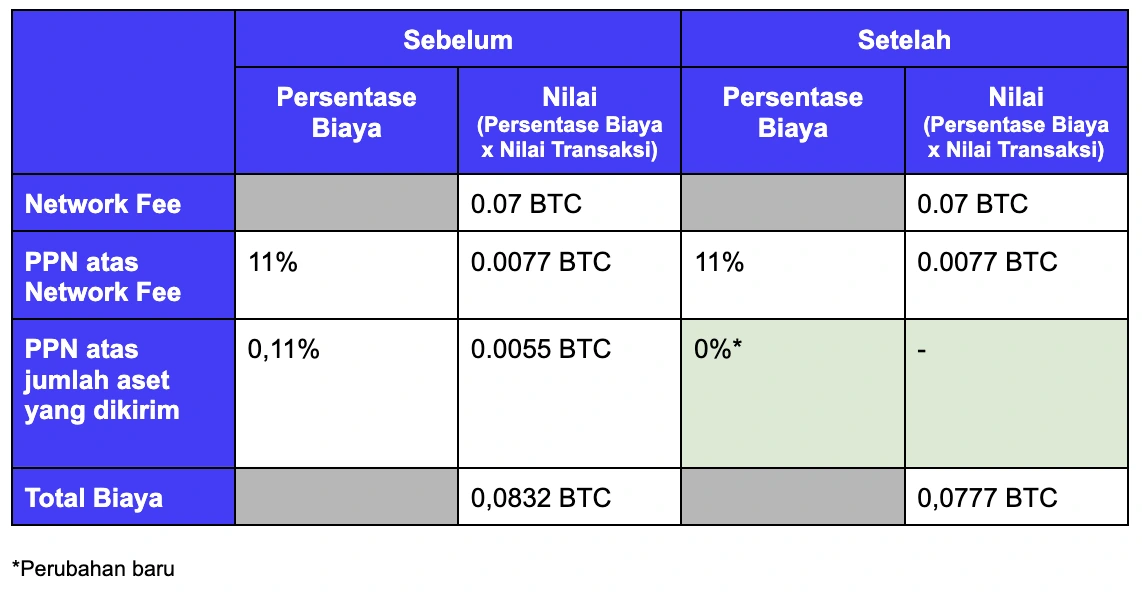Click Nilai header under Sebelum

tap(569, 121)
